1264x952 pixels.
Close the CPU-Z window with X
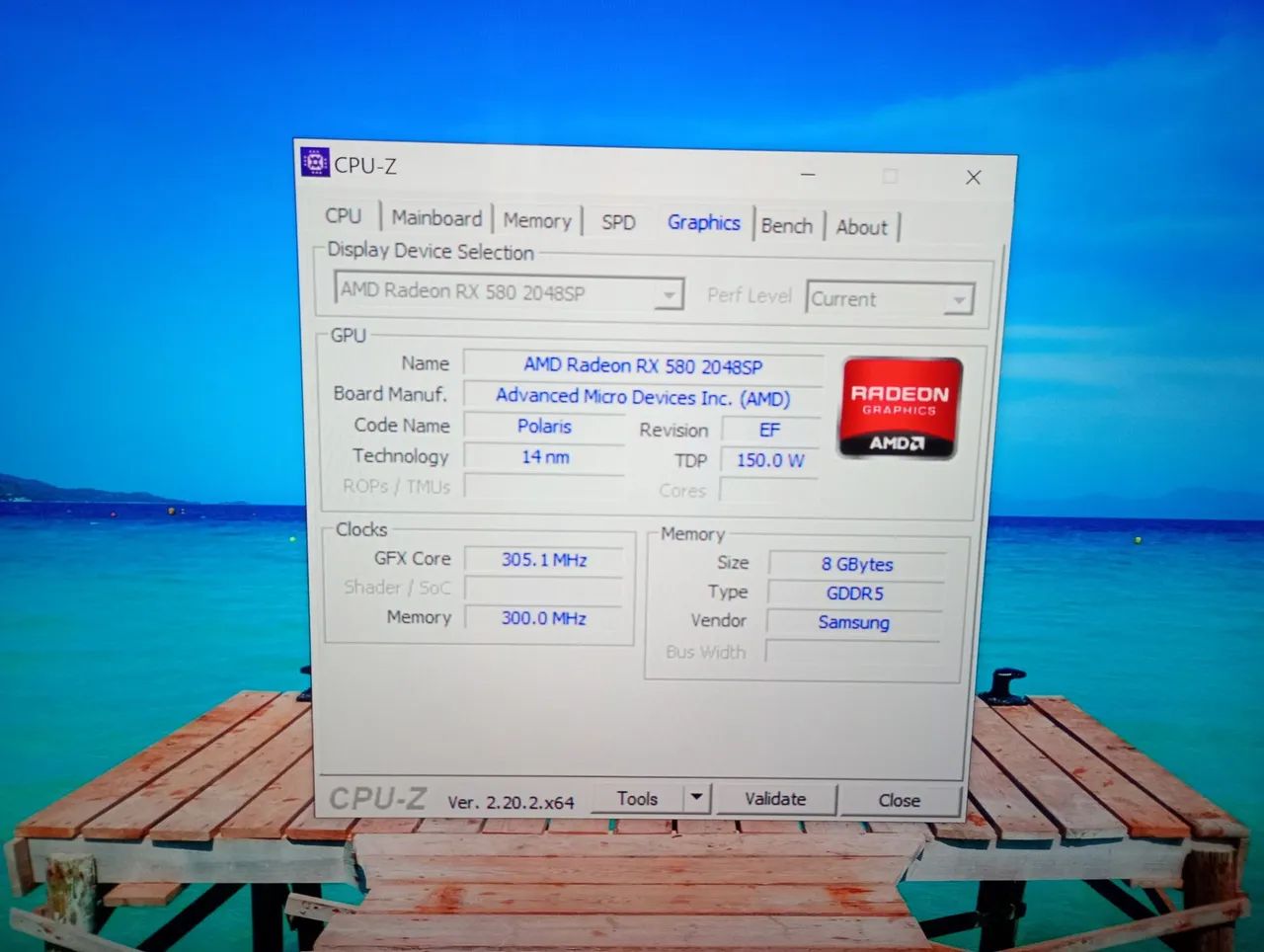tap(974, 177)
